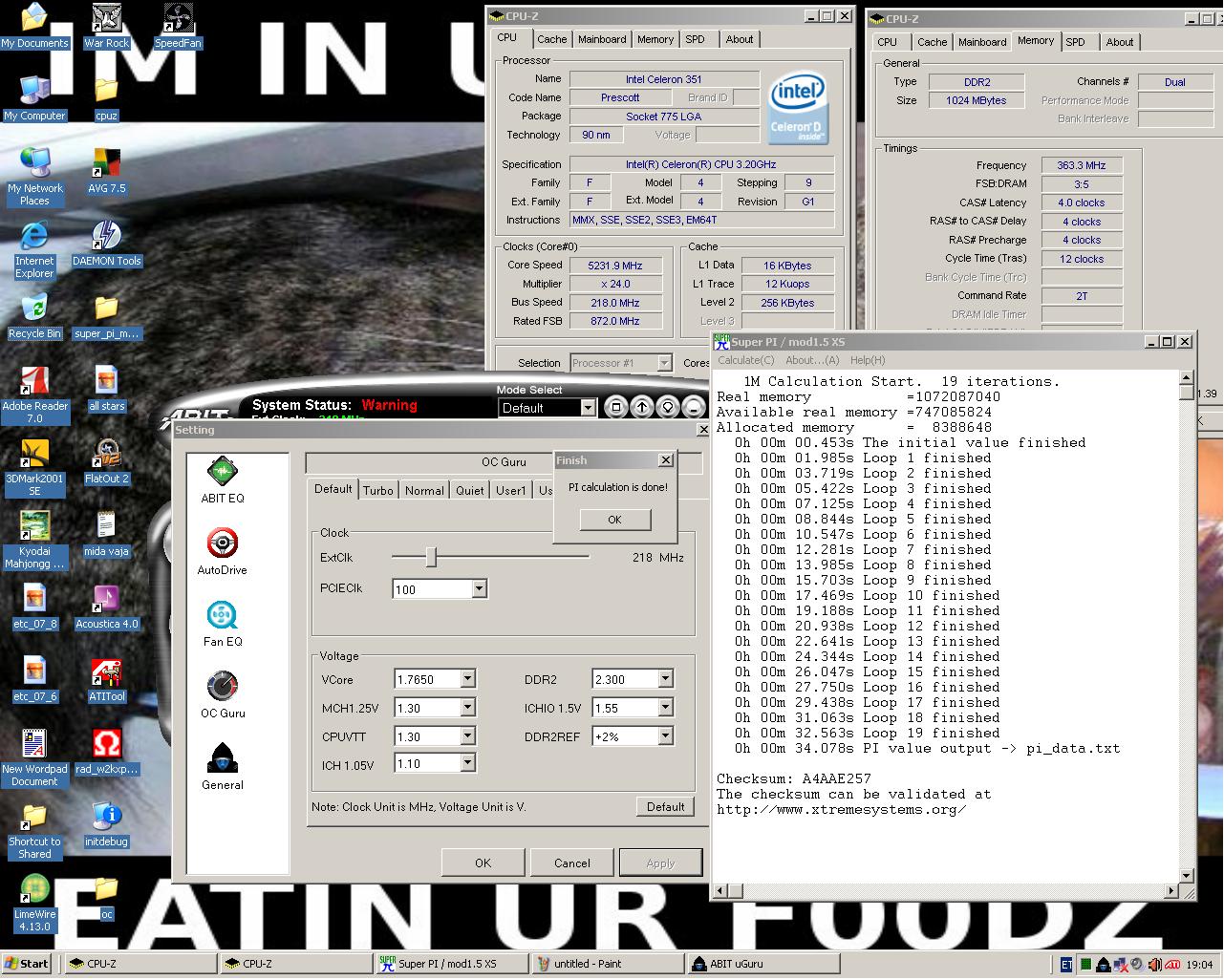Open Kyodai Mahjongg desktop icon
This screenshot has height=980, width=1224.
tap(34, 541)
